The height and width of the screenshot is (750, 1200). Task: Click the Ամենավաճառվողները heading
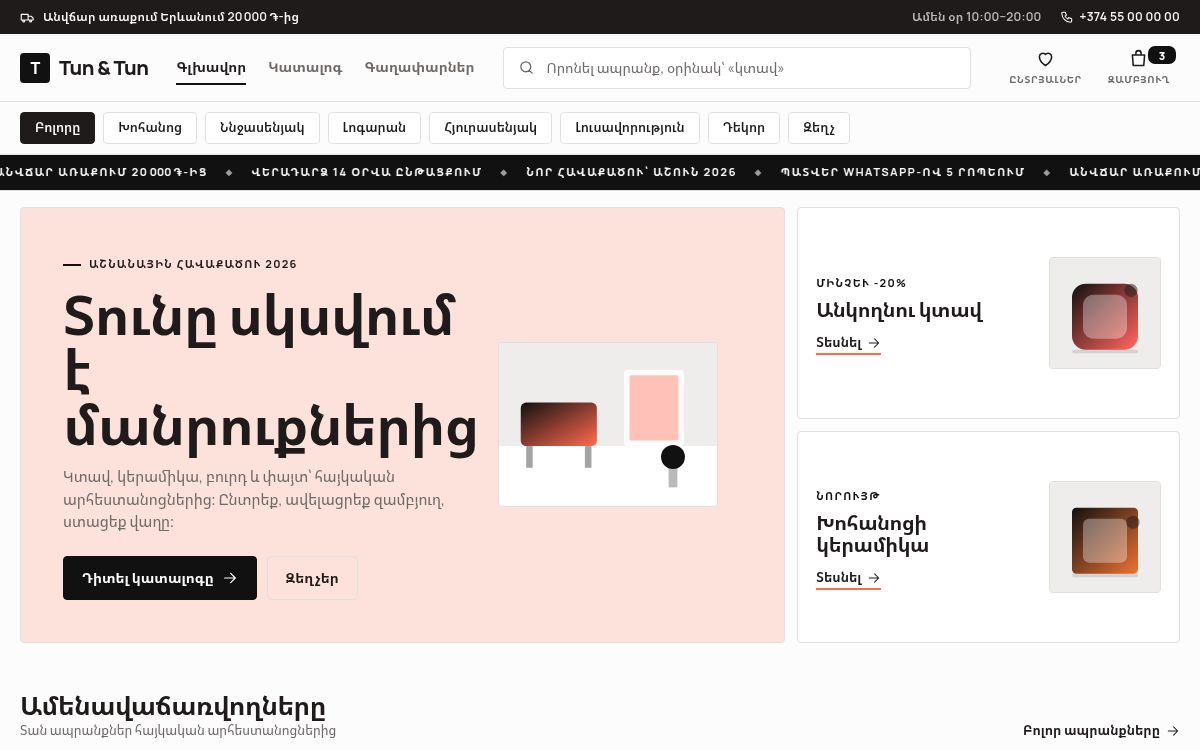(173, 706)
